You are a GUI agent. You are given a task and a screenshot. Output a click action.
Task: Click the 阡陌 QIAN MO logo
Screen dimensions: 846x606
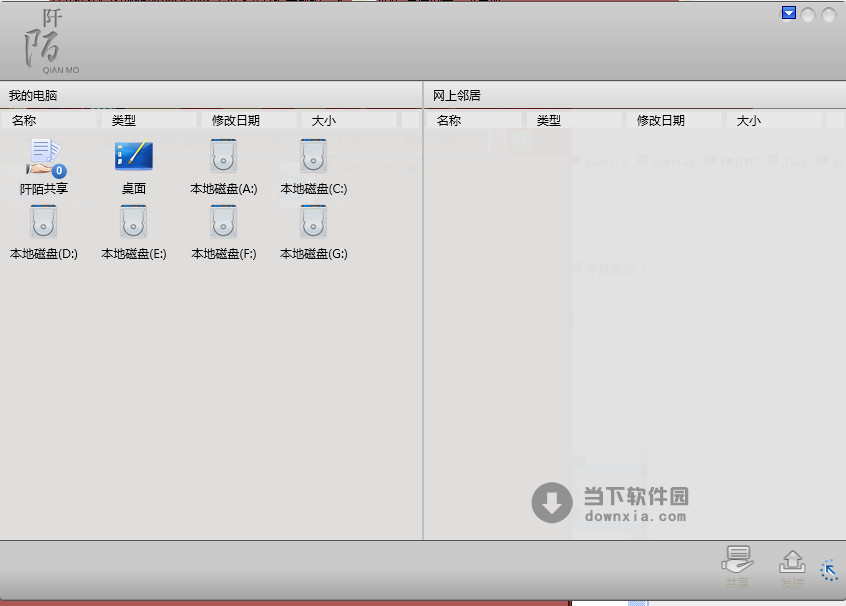click(x=52, y=42)
